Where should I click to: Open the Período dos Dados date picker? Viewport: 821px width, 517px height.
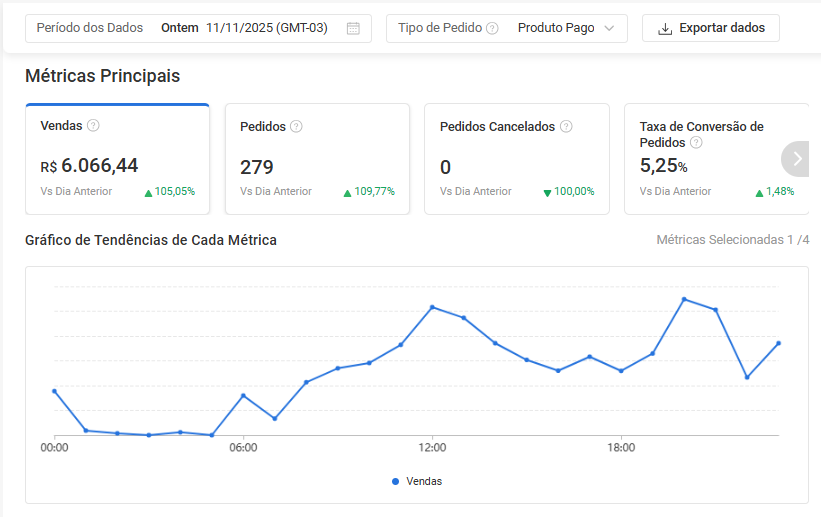tap(198, 28)
